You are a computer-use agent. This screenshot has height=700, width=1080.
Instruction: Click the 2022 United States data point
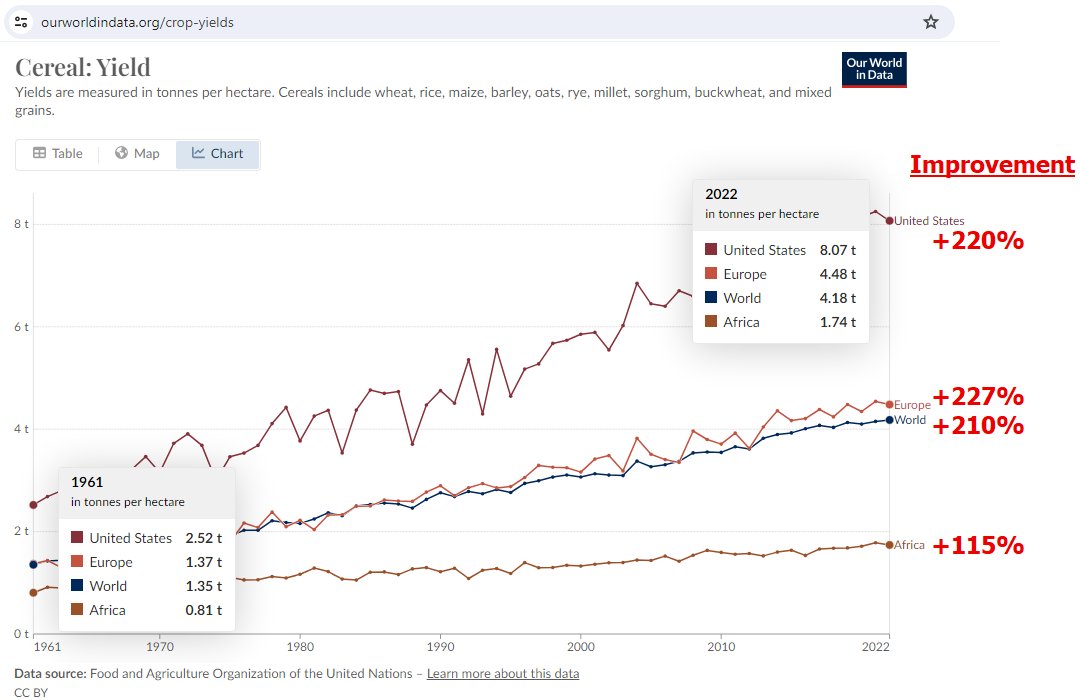coord(889,221)
